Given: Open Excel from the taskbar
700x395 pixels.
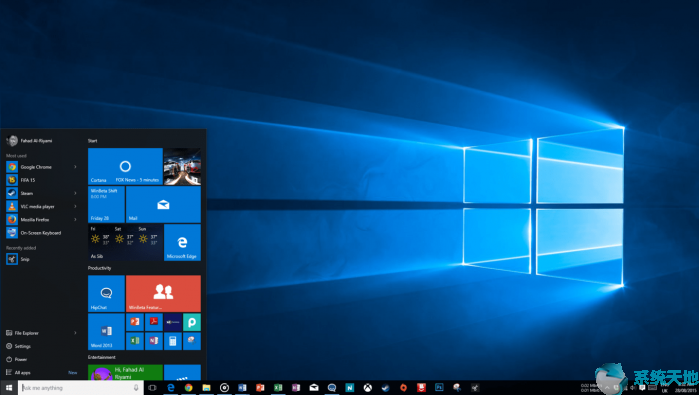Looking at the screenshot, I should point(278,388).
